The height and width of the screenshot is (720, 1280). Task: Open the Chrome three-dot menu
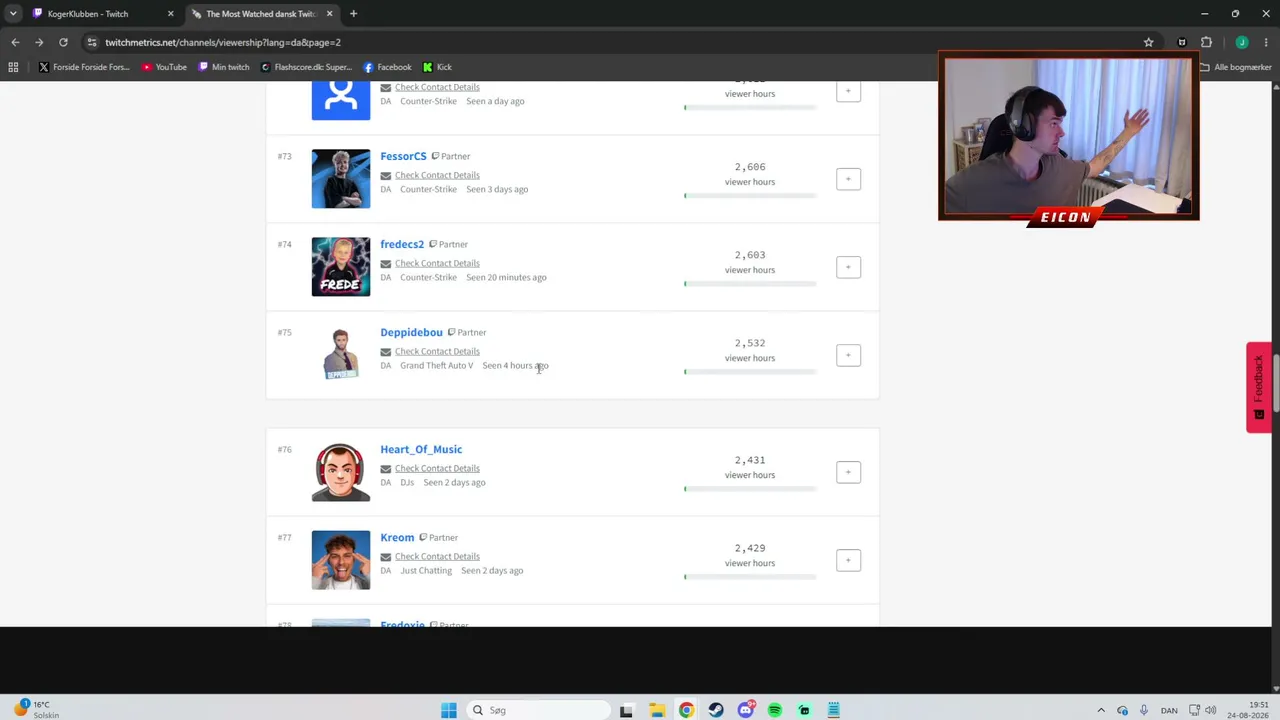(1266, 42)
